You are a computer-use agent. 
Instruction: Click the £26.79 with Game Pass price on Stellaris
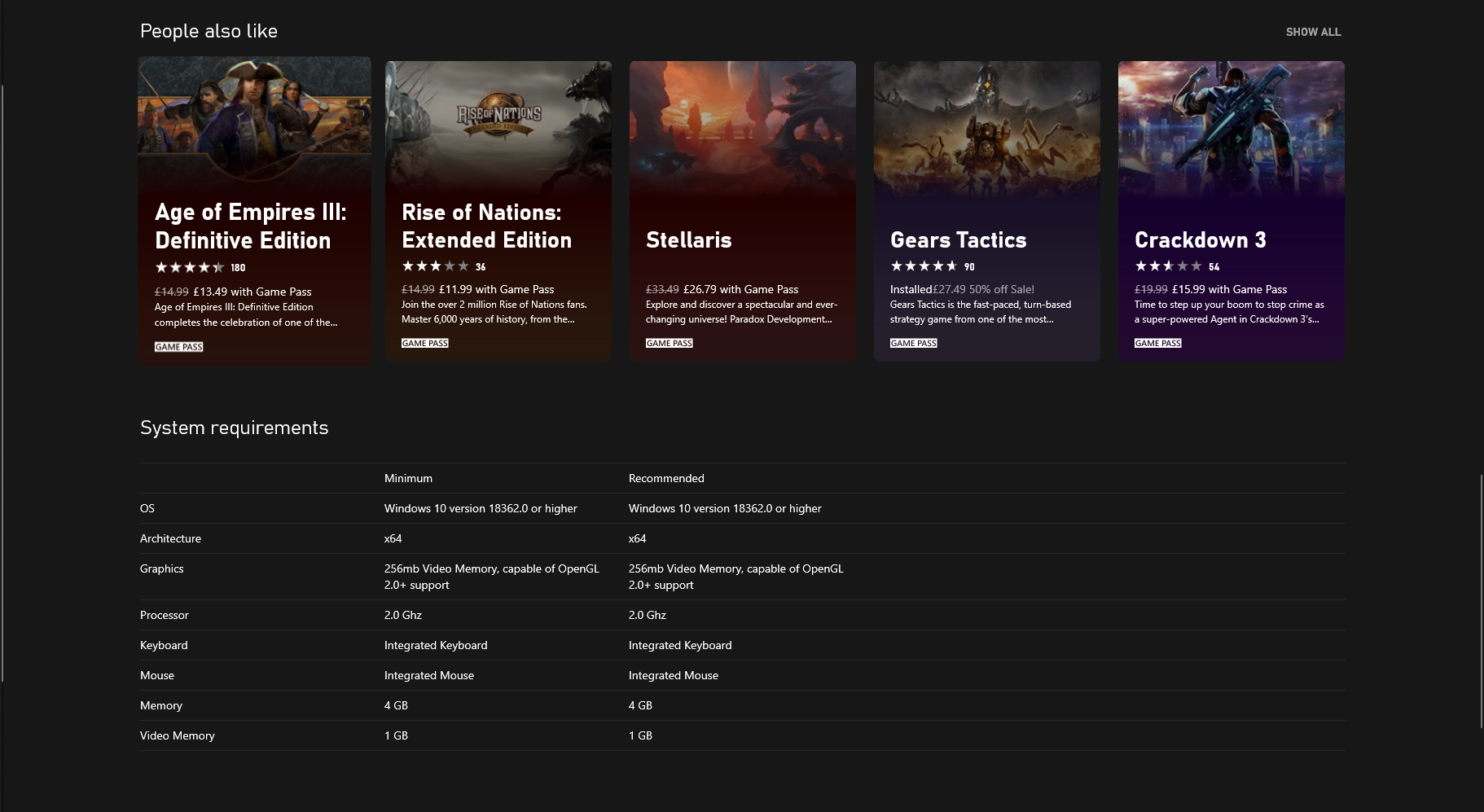[x=741, y=289]
